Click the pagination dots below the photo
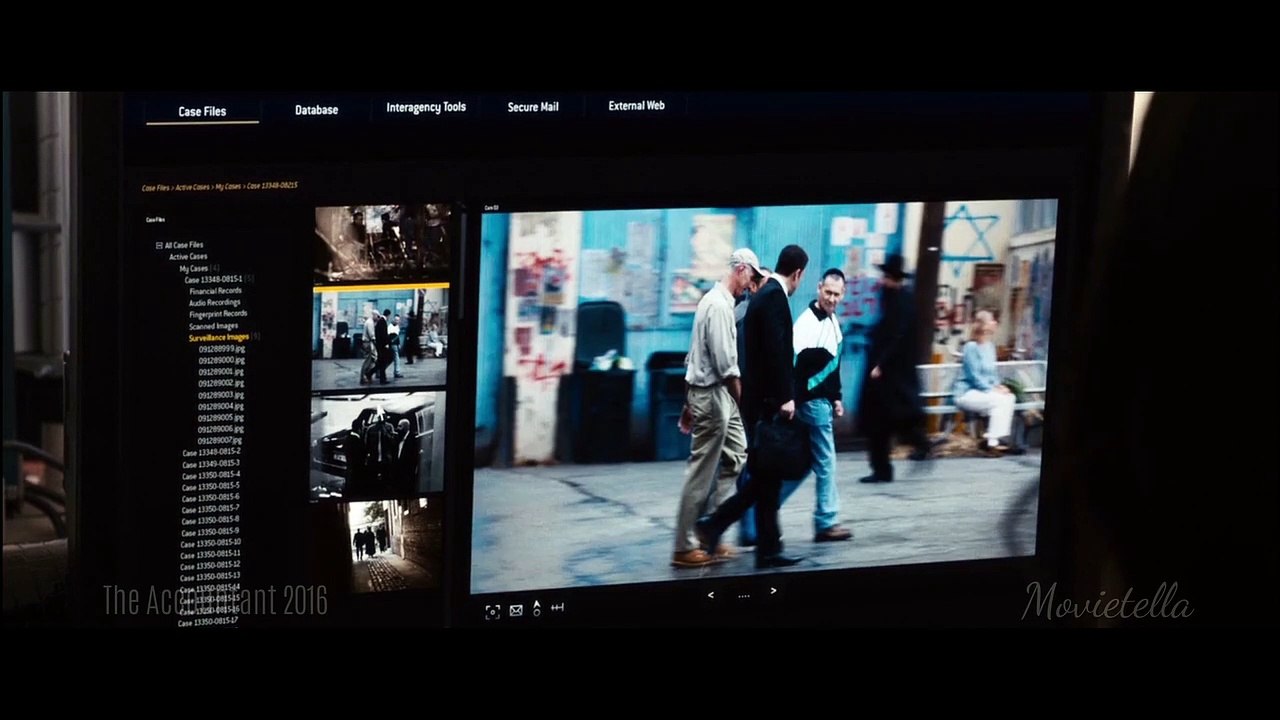The width and height of the screenshot is (1280, 720). (743, 595)
